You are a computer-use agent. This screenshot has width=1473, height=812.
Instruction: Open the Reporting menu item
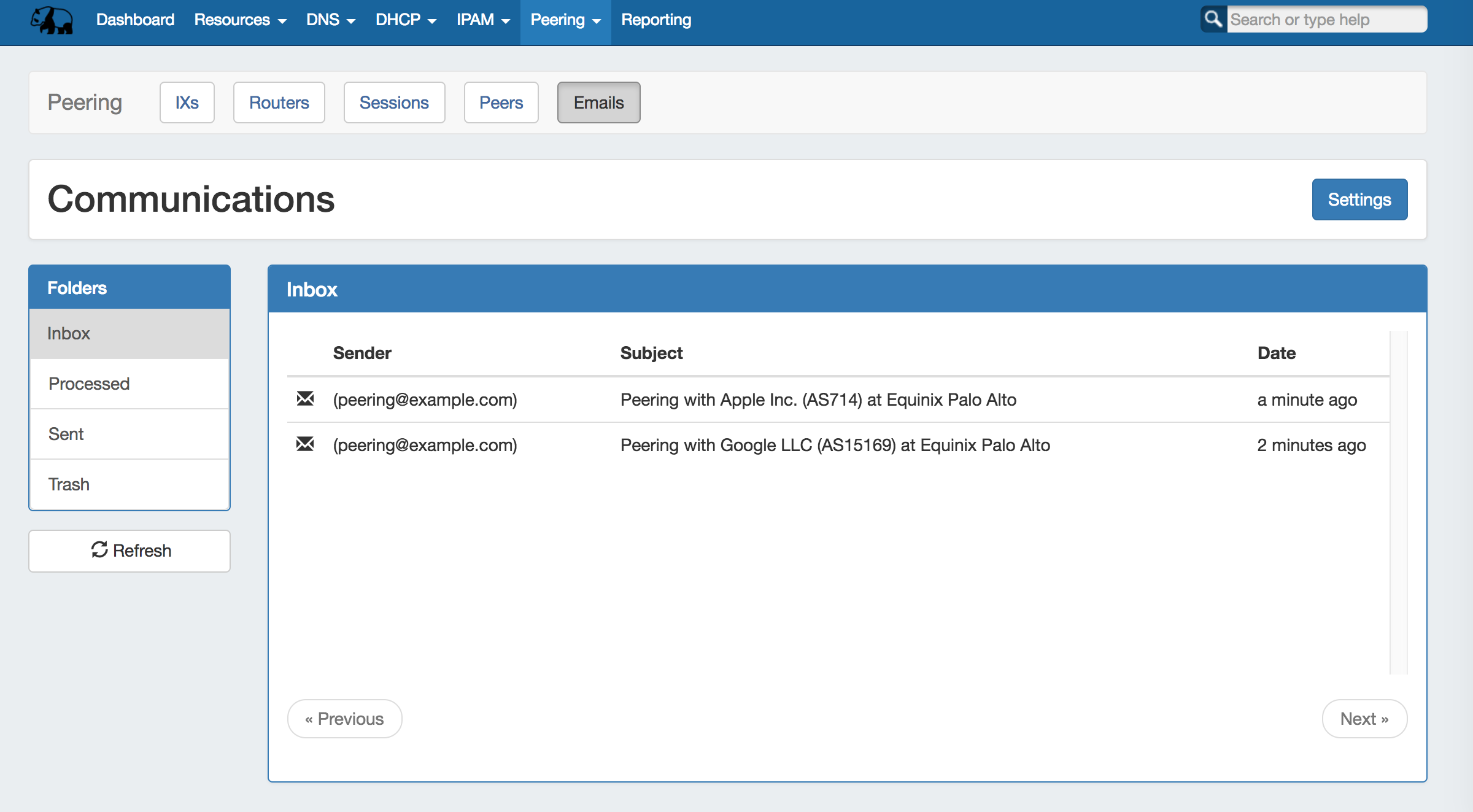click(655, 20)
